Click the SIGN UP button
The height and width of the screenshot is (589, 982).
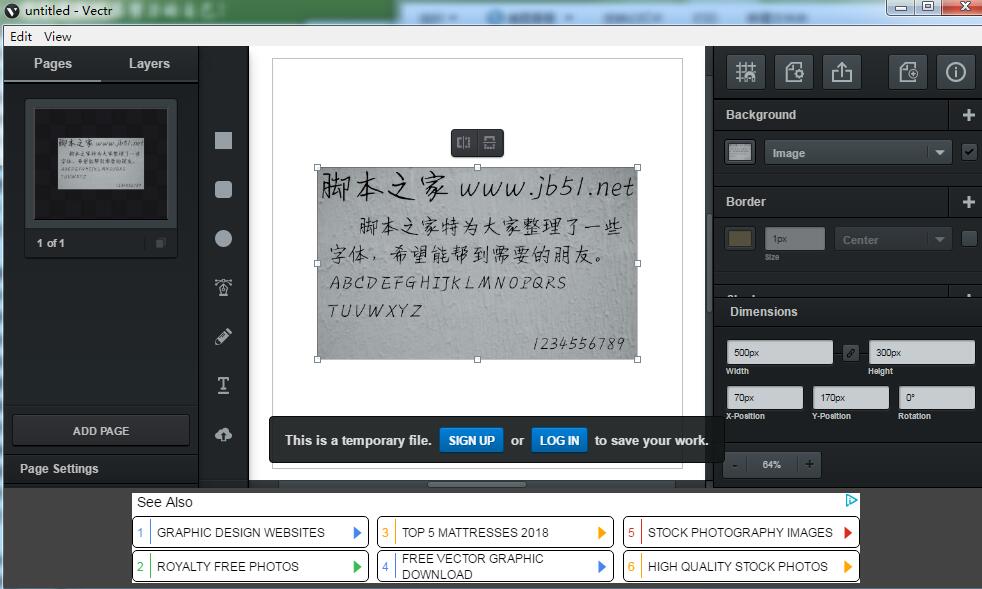coord(471,440)
